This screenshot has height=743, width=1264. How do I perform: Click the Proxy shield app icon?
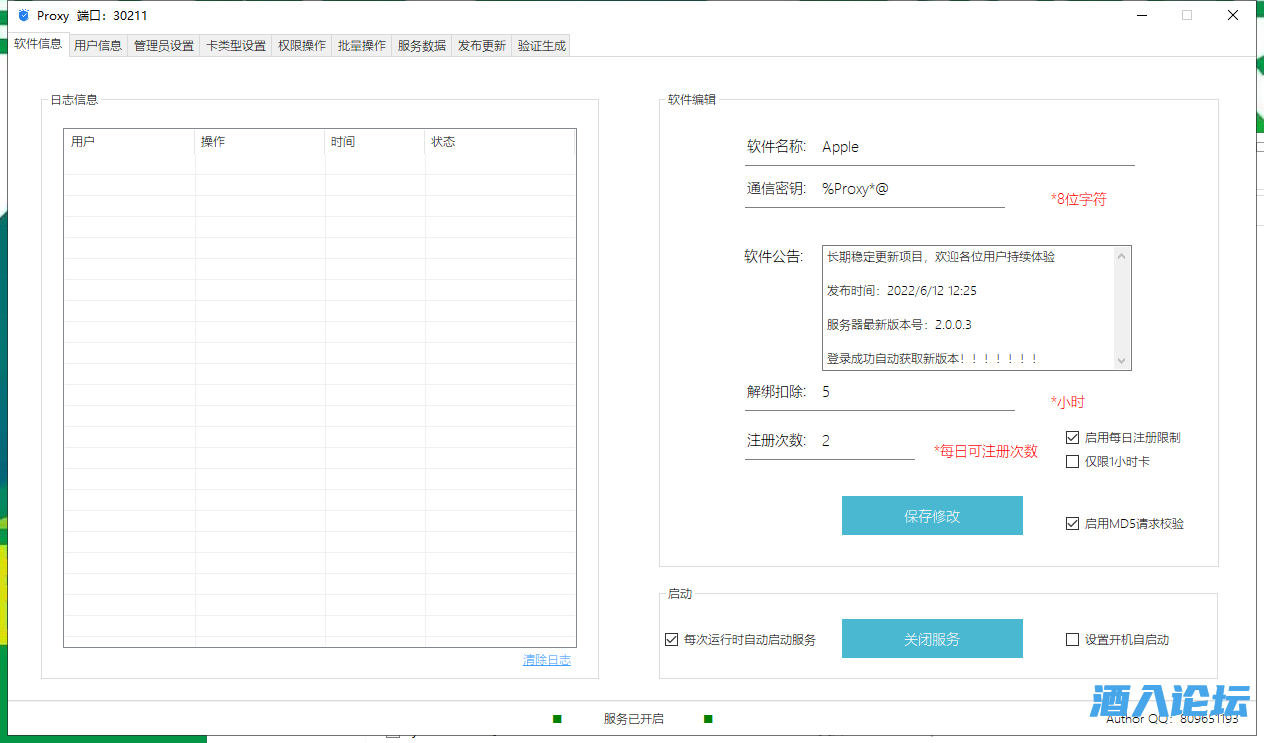24,16
